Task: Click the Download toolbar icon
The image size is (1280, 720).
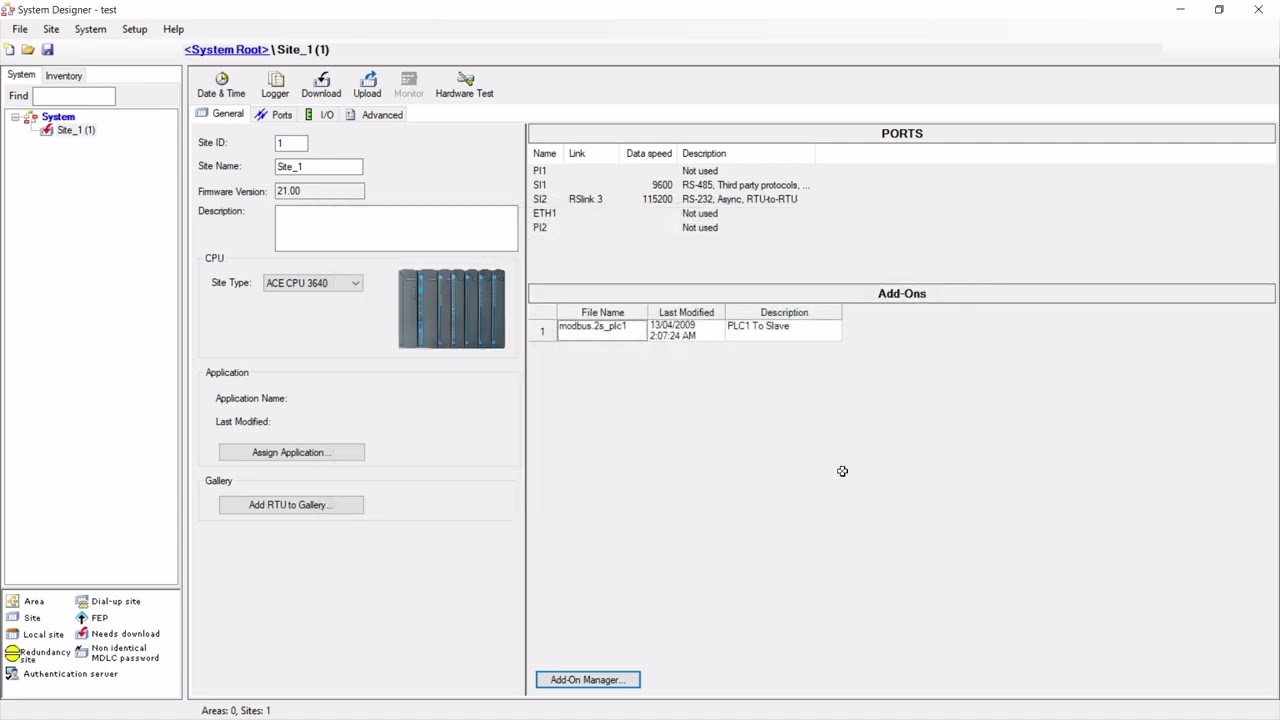Action: pos(321,85)
